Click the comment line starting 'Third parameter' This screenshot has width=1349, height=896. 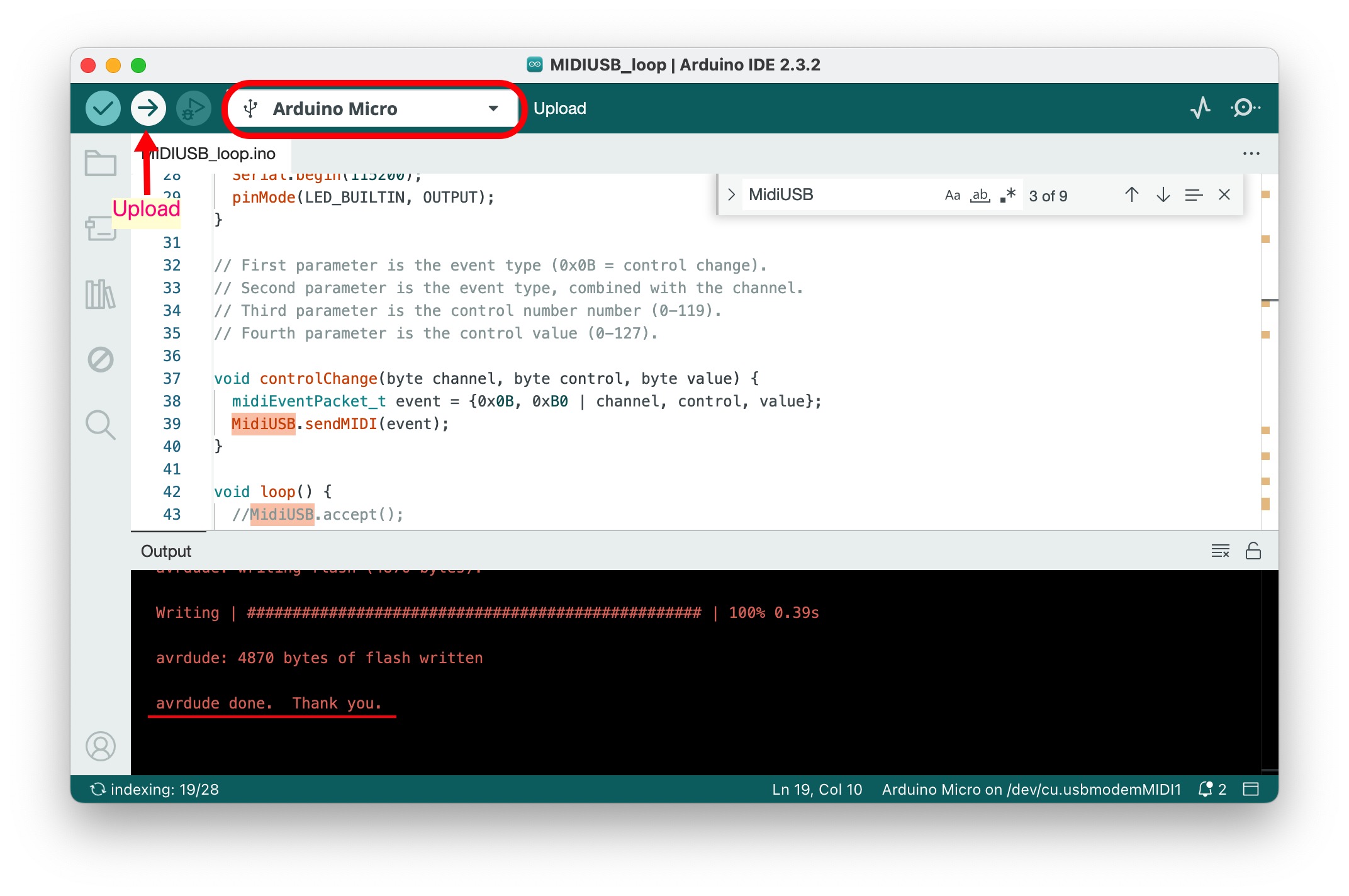tap(467, 310)
